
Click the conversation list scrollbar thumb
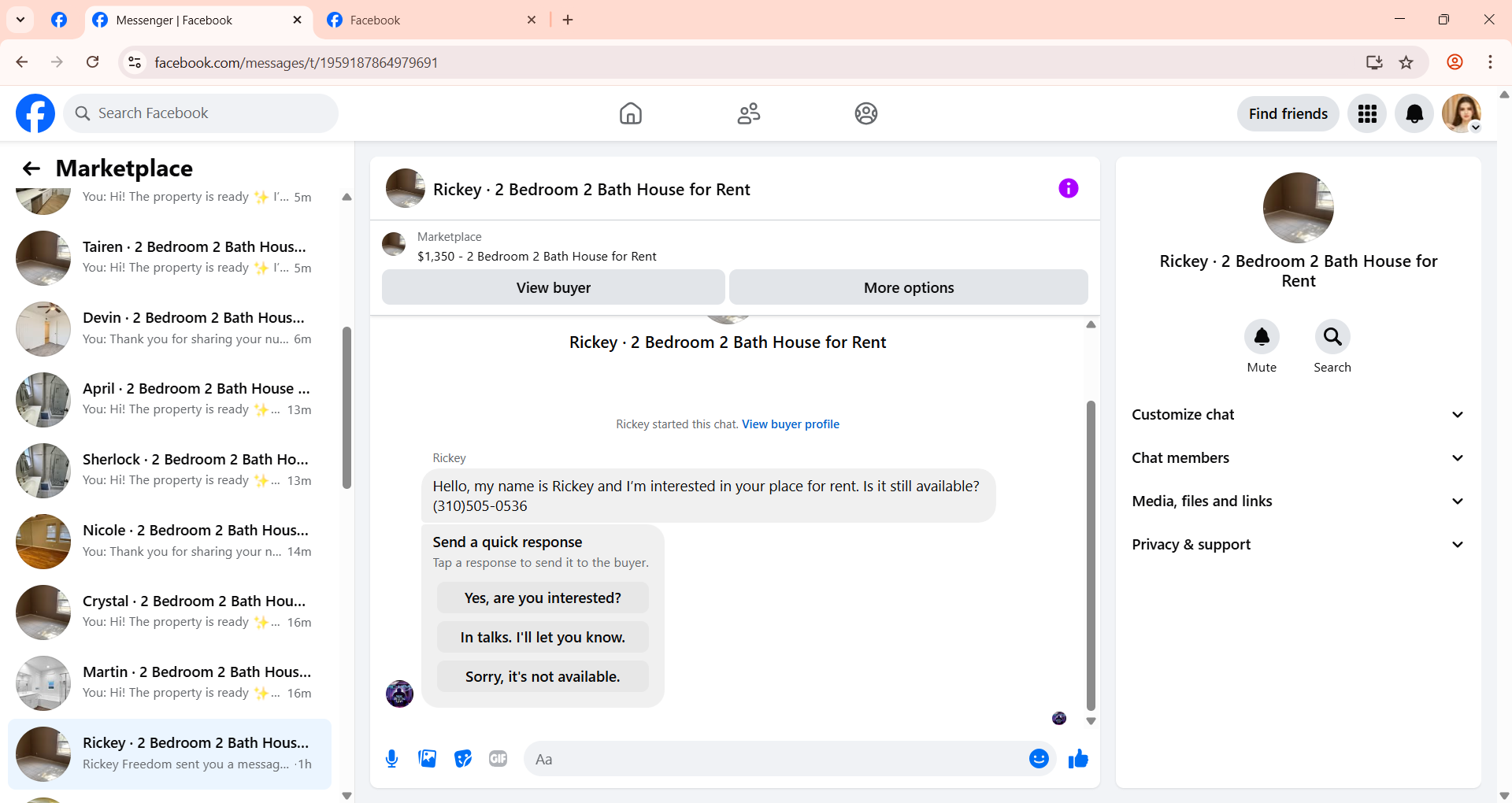[346, 408]
